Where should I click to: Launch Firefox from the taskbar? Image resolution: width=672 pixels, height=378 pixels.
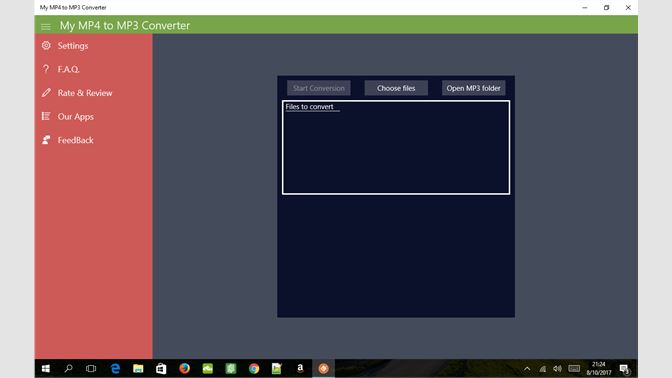pyautogui.click(x=184, y=368)
